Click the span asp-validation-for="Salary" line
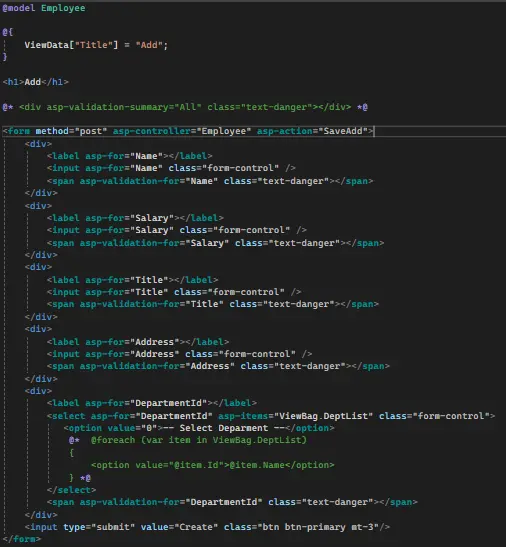The width and height of the screenshot is (506, 547). point(215,243)
